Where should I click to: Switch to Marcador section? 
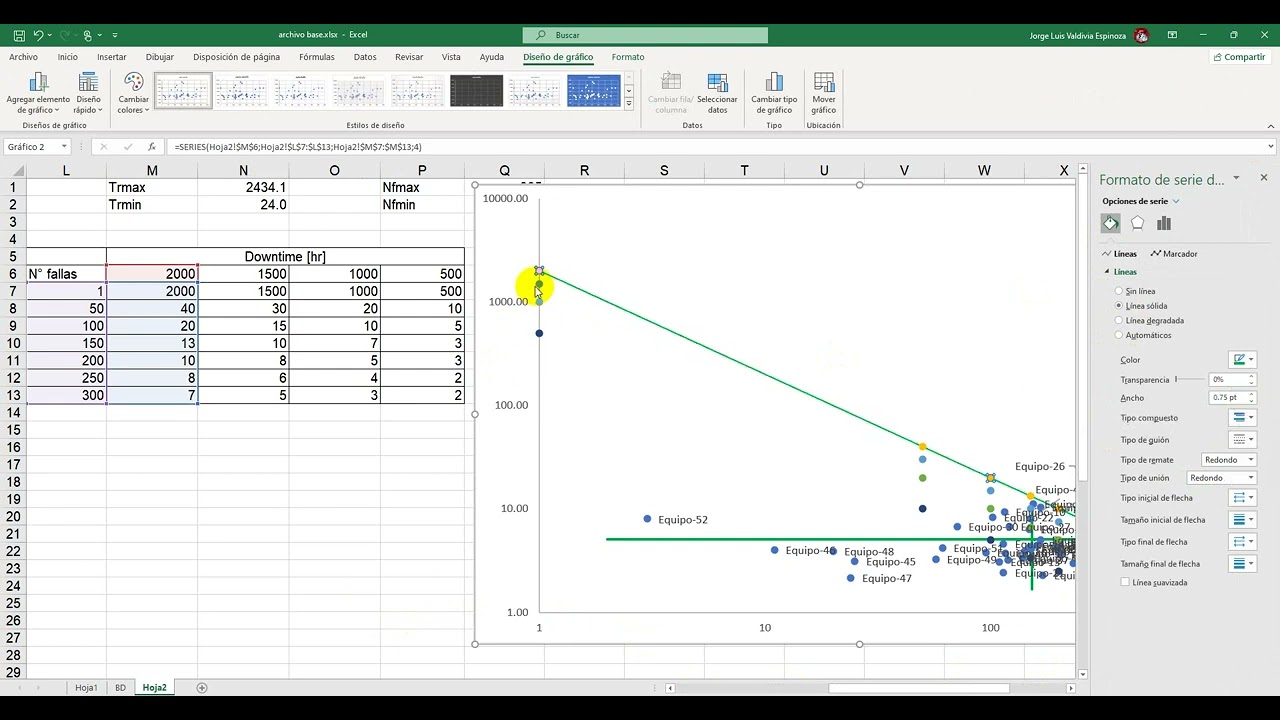click(1174, 254)
